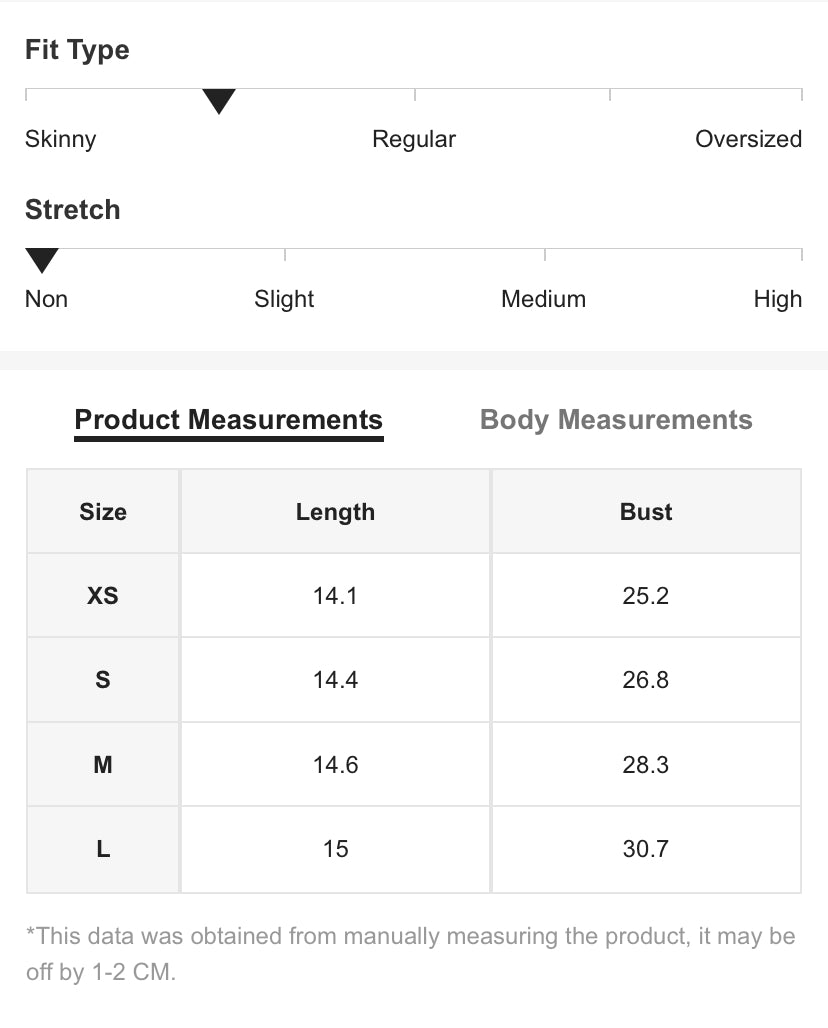Screen dimensions: 828x1028
Task: Click the Skinny fit label
Action: tap(60, 139)
